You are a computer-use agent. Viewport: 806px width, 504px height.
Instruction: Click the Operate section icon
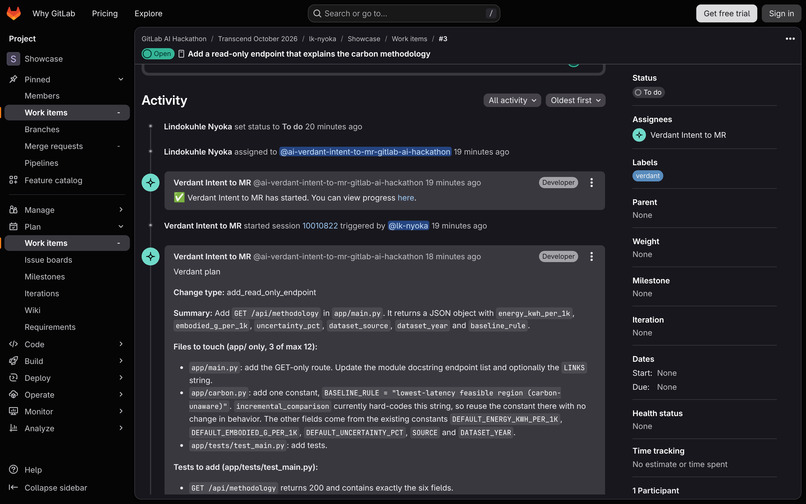coord(13,394)
